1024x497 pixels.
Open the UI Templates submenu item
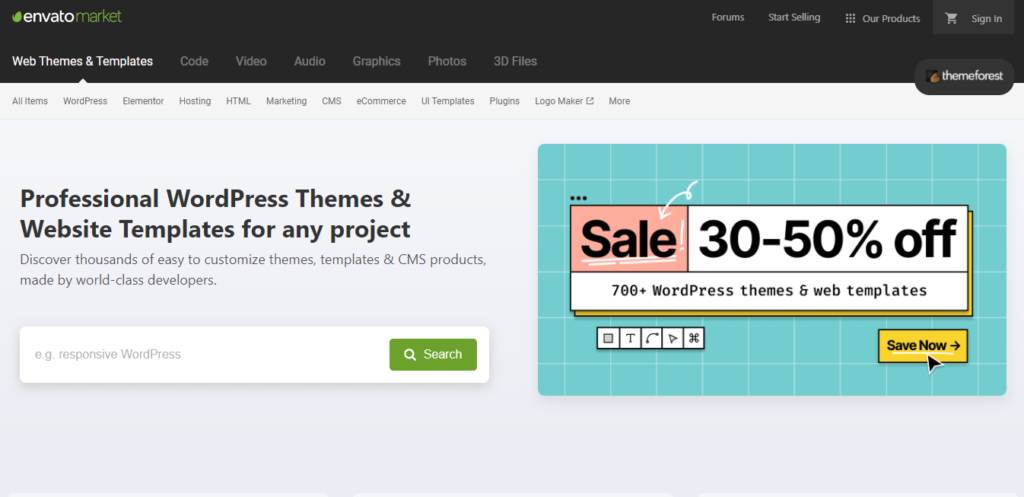447,101
